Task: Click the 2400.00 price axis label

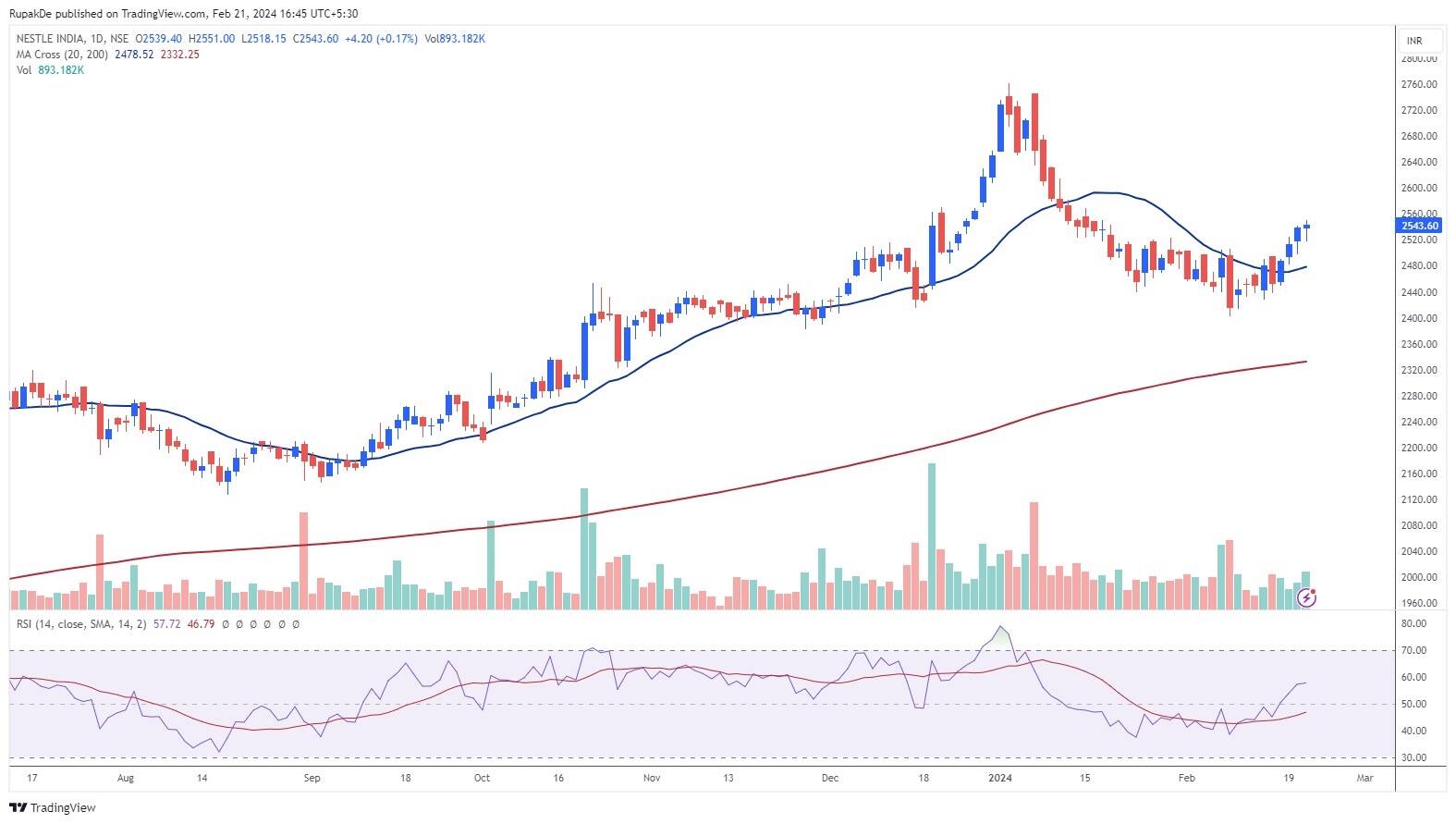Action: point(1419,318)
